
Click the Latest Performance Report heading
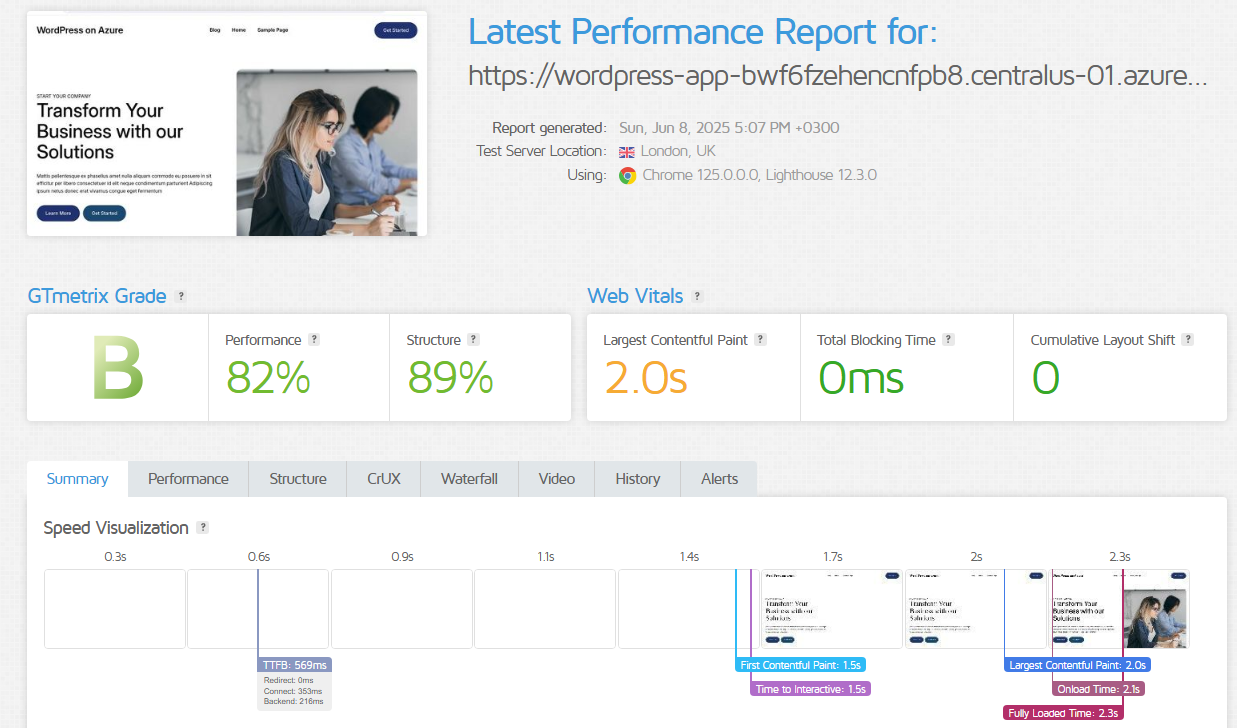pyautogui.click(x=703, y=32)
